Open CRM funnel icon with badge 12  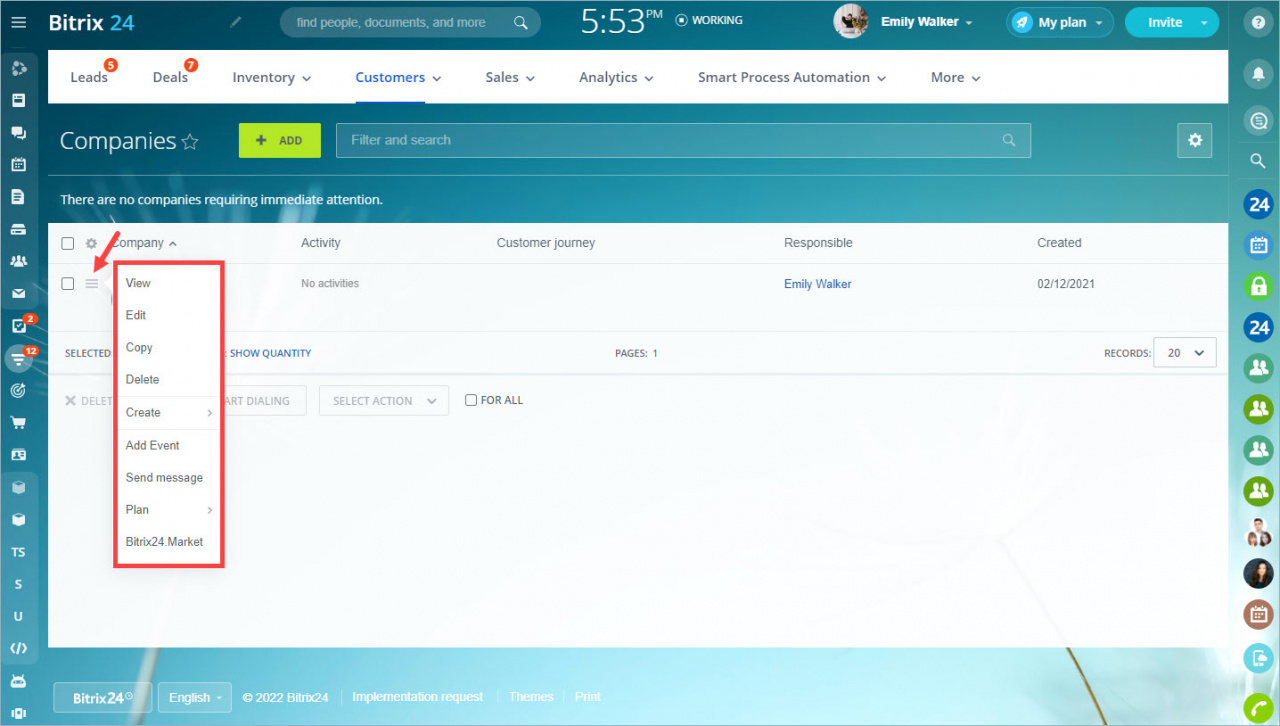pyautogui.click(x=18, y=358)
